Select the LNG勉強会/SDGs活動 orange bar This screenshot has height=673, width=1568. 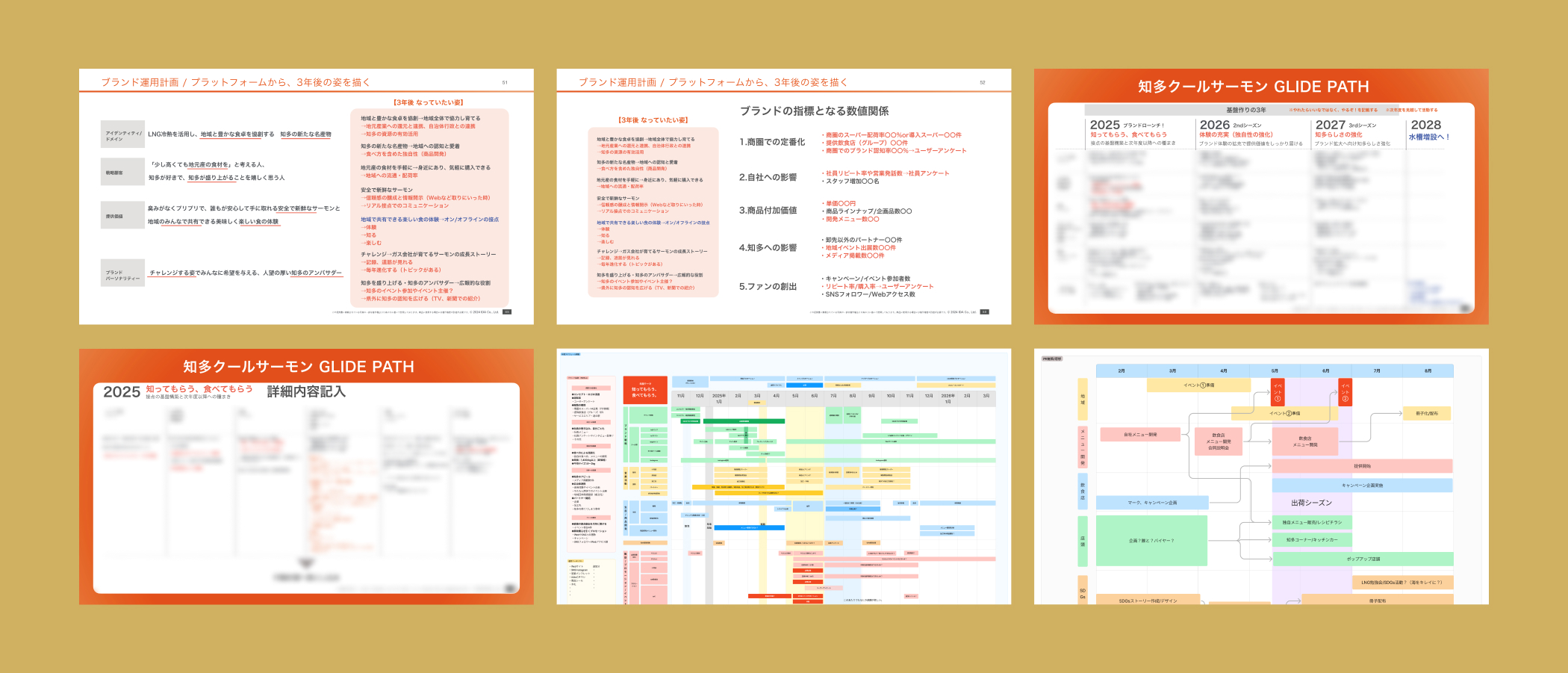point(1402,583)
